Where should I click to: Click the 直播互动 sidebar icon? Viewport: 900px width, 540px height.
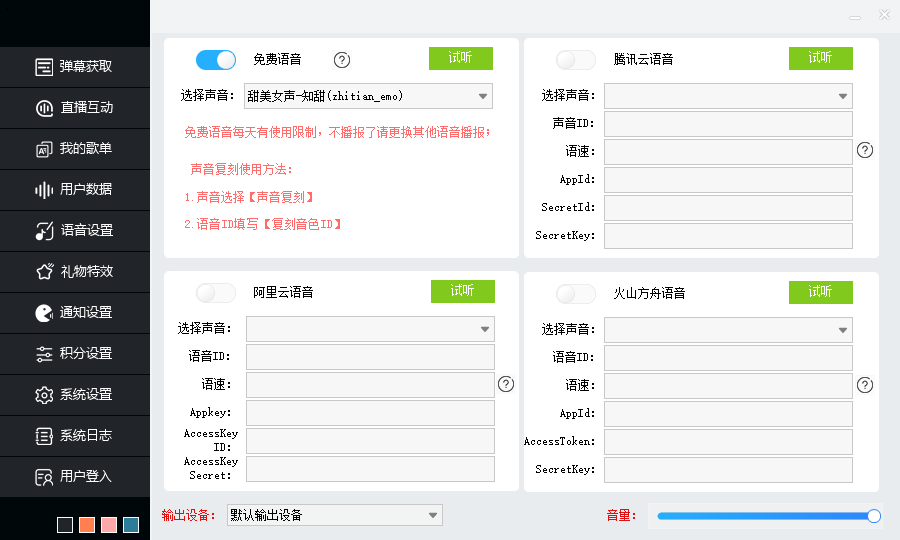coord(44,108)
